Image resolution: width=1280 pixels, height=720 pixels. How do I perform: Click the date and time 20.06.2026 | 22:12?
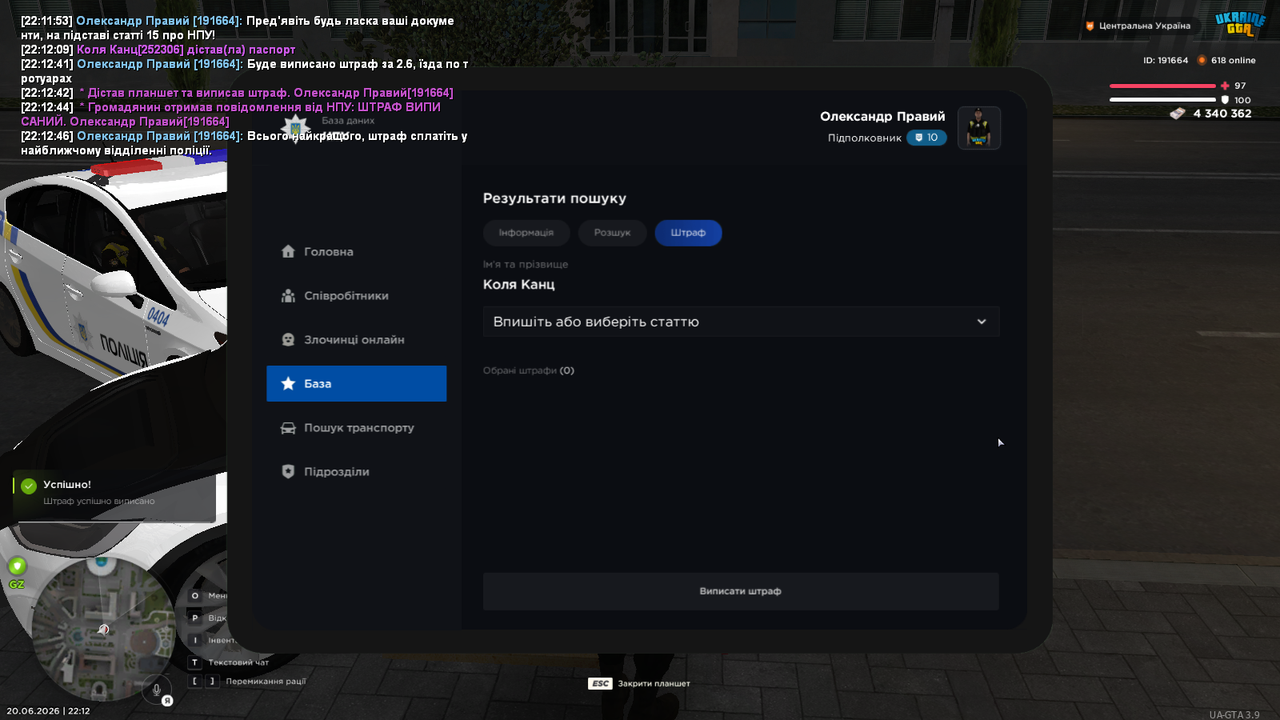click(49, 711)
